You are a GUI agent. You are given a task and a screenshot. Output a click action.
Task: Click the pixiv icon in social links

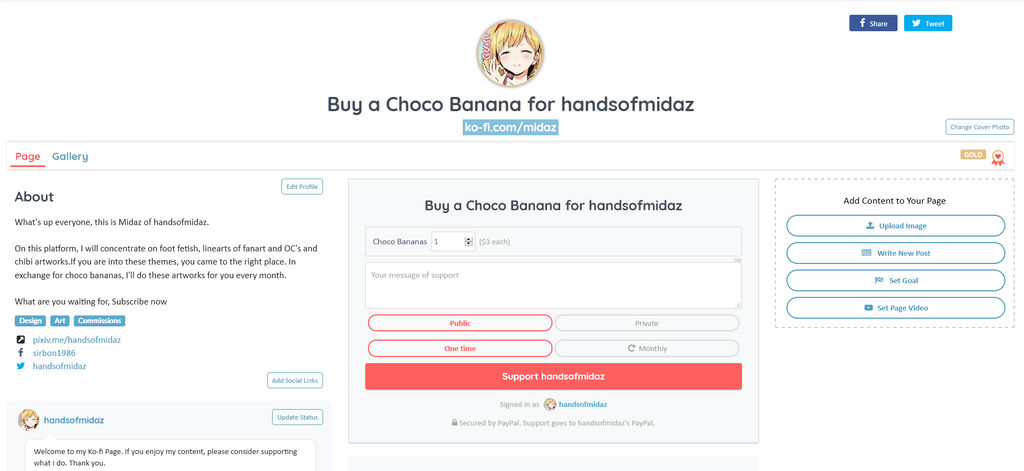click(x=21, y=340)
